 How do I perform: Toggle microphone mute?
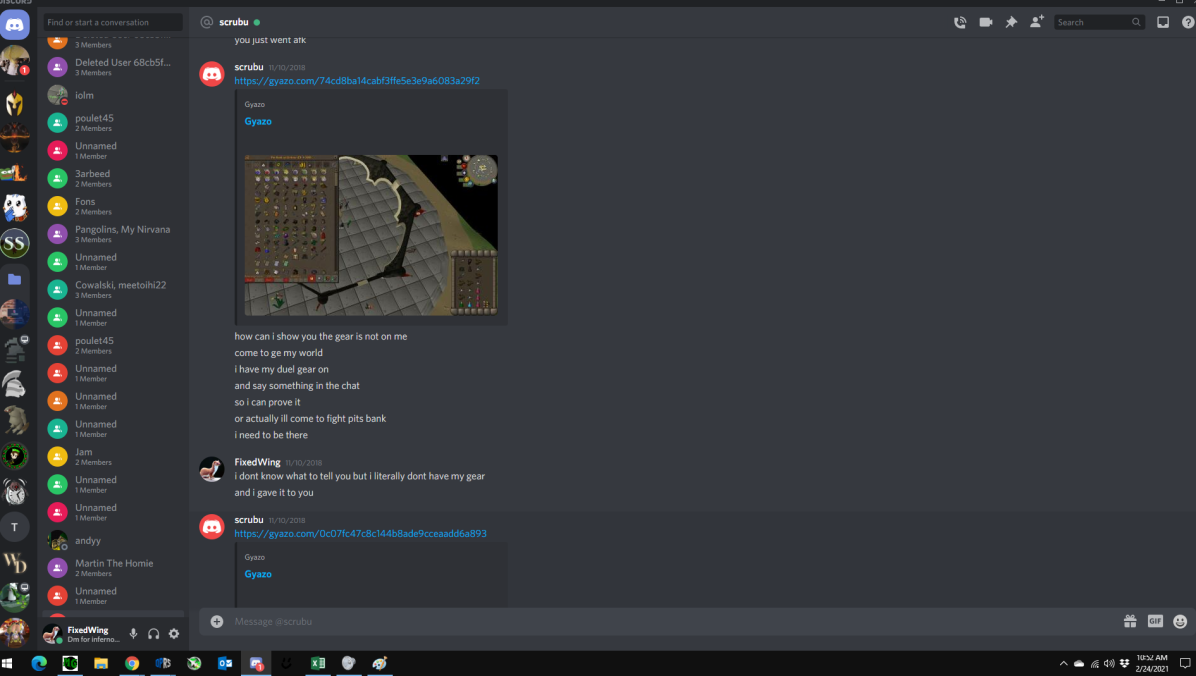coord(133,633)
